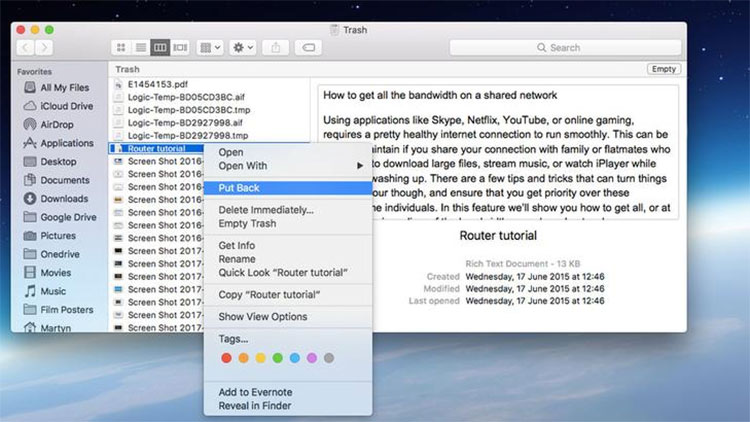Choose Put Back in context menu
Screen dimensions: 750x422
287,188
